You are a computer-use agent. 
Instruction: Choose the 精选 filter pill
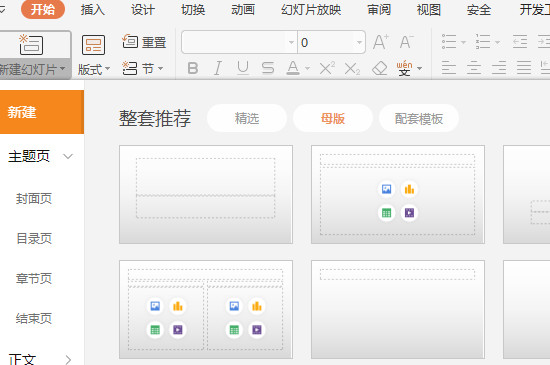[x=247, y=118]
